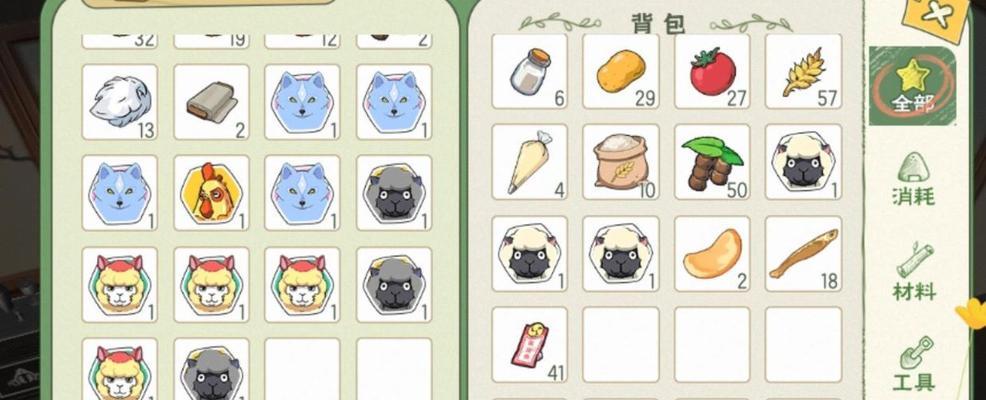Select the potato item with count 29

point(621,71)
